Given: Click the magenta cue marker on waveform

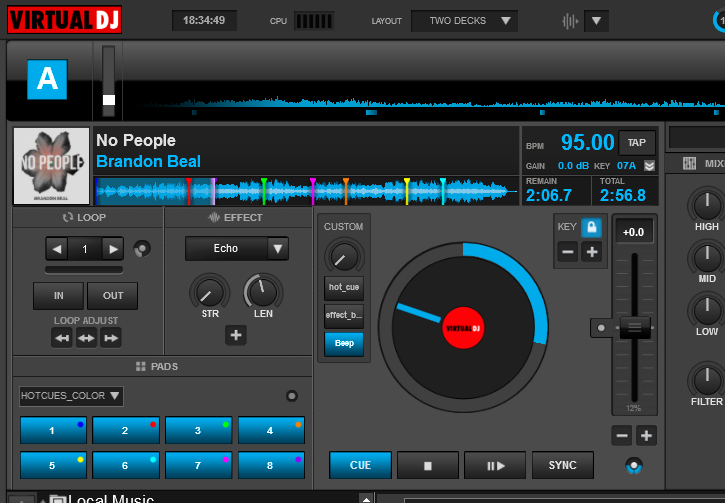Looking at the screenshot, I should point(313,191).
